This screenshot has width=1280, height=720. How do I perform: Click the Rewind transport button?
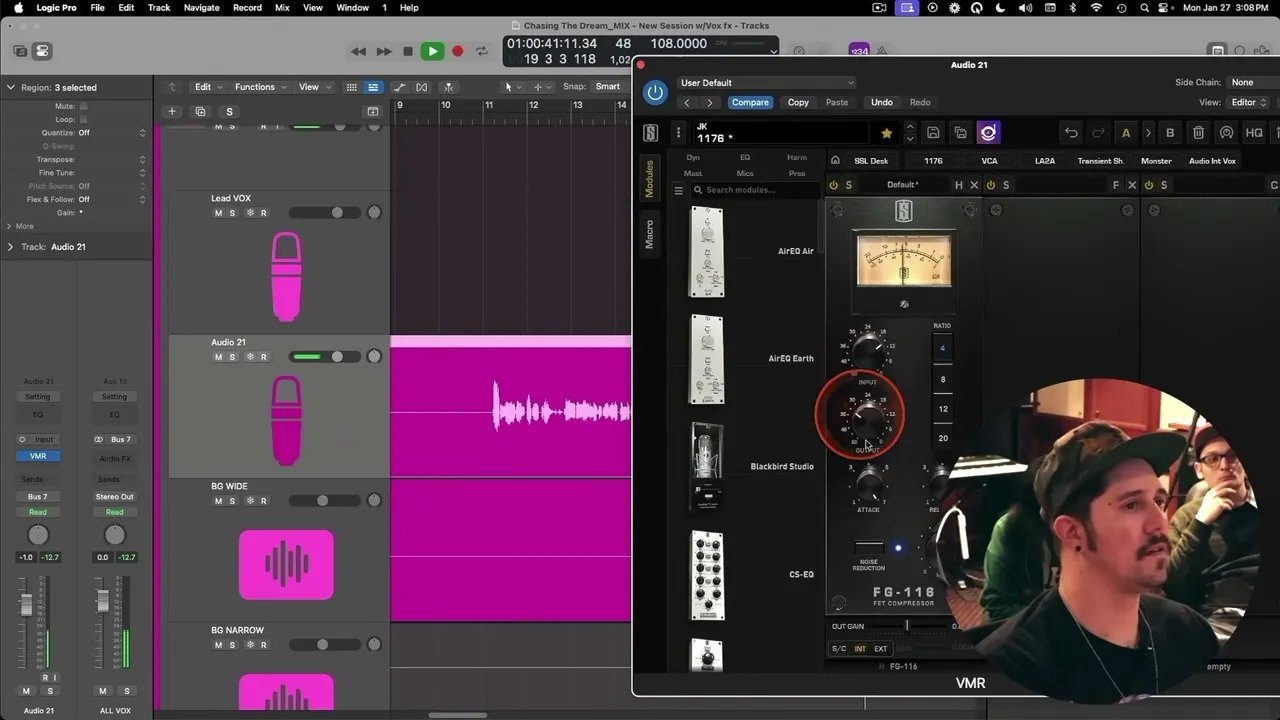click(358, 51)
